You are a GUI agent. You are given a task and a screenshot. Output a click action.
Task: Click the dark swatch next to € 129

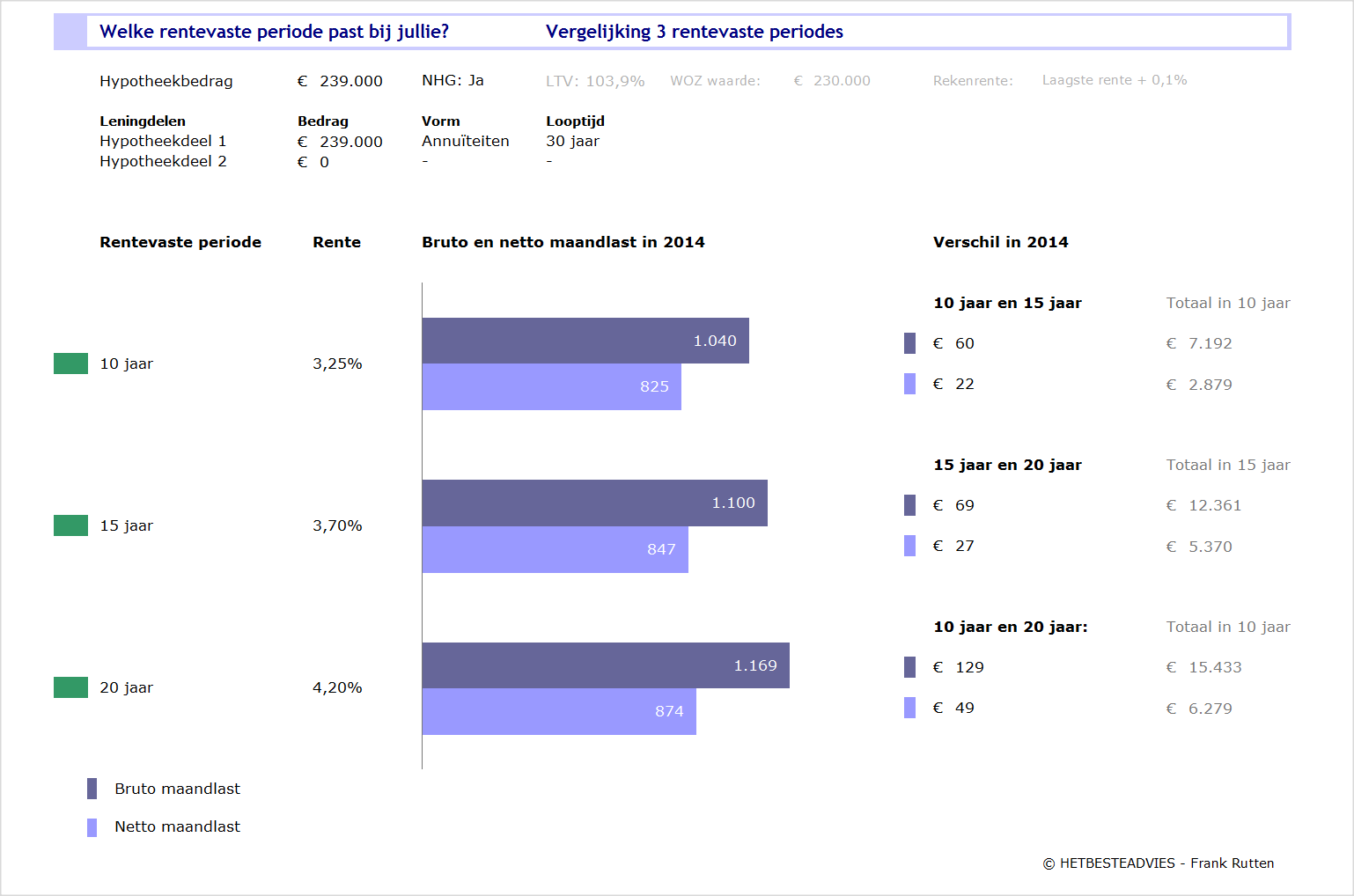coord(909,667)
